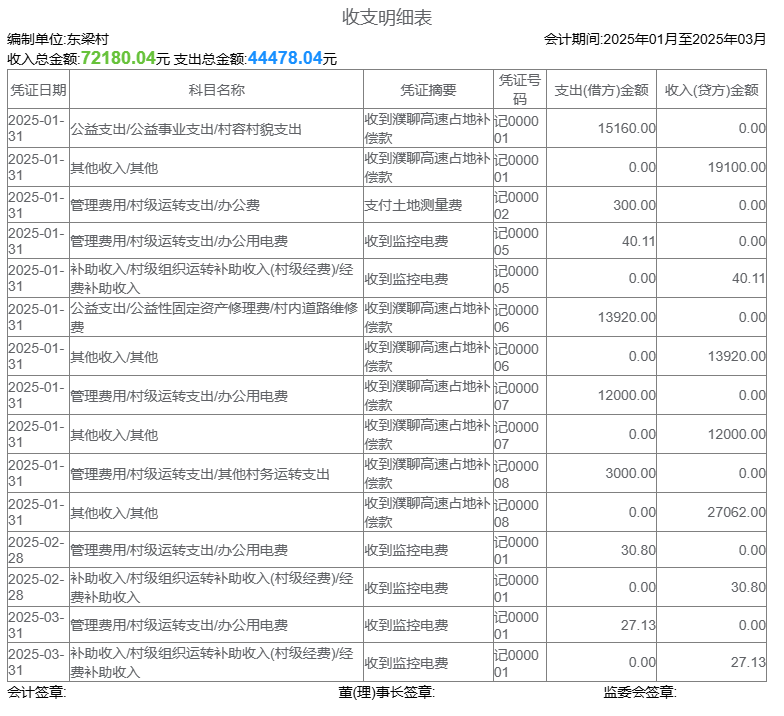784x716 pixels.
Task: Click the 会计签章 signature label
Action: pyautogui.click(x=36, y=693)
